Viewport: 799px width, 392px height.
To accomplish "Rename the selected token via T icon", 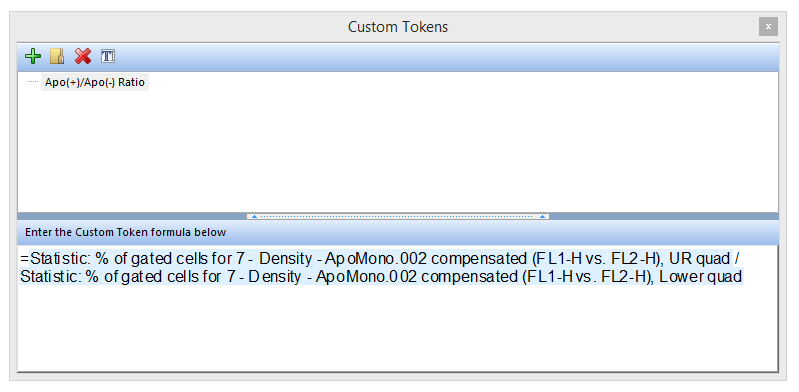I will 108,57.
